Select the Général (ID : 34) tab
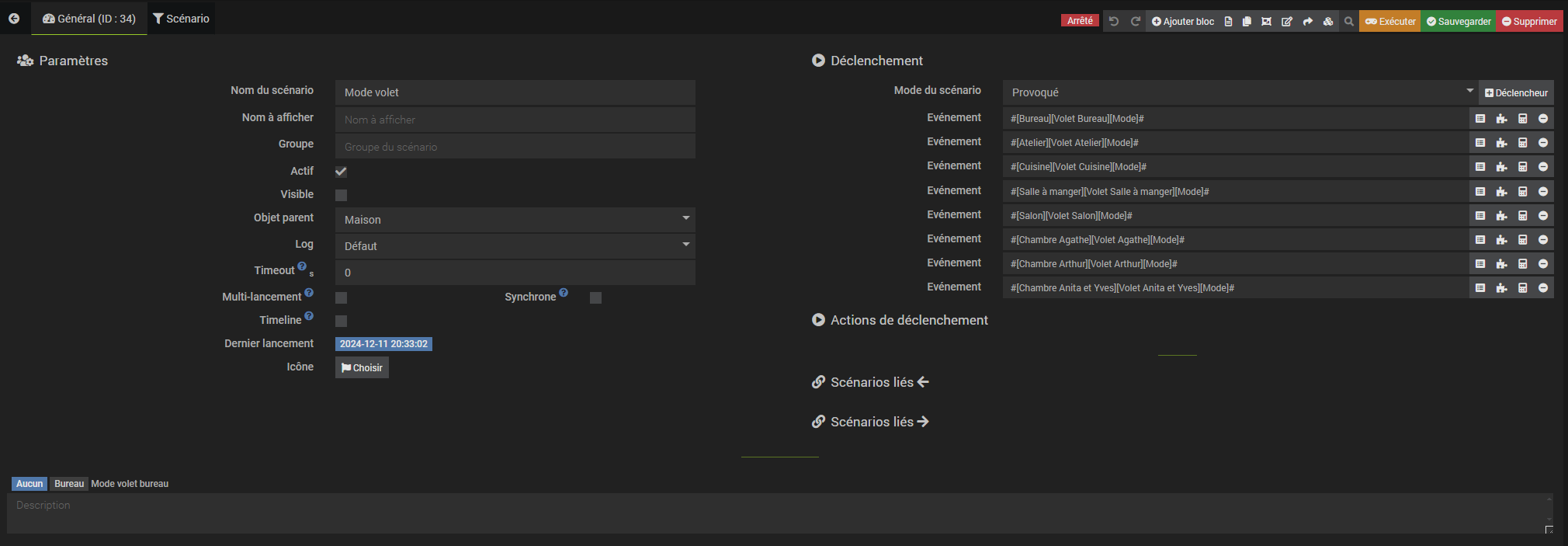1568x546 pixels. [x=89, y=19]
